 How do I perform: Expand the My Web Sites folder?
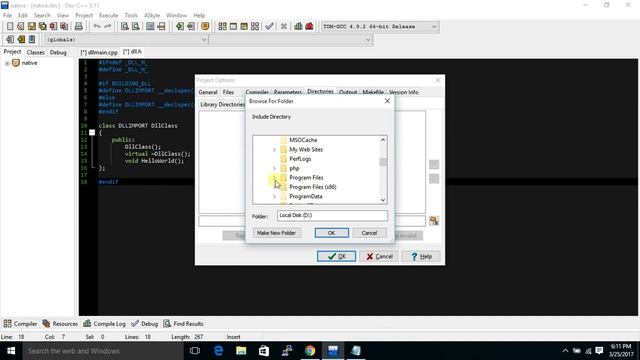(274, 150)
